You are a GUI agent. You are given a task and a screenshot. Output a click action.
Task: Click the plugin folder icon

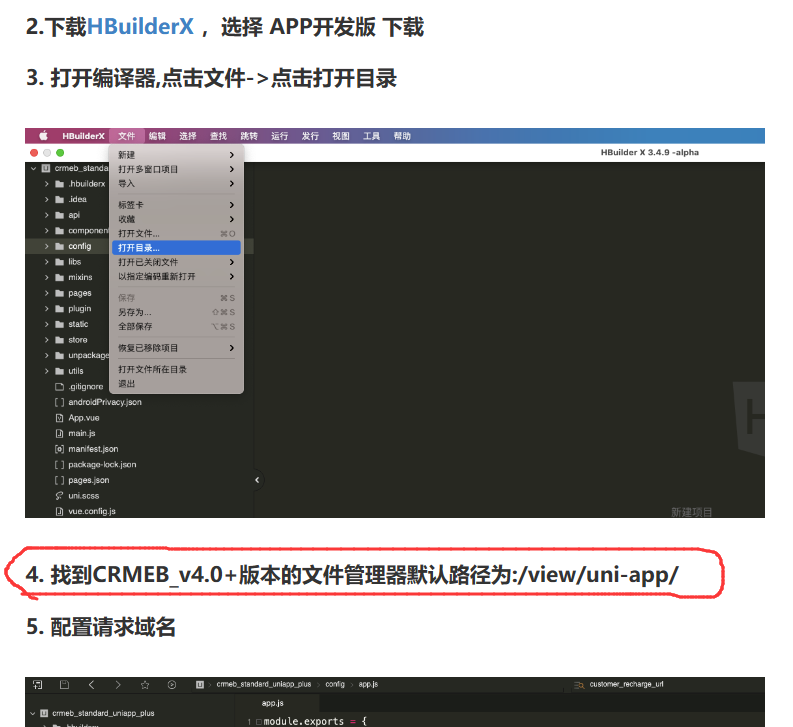tap(60, 309)
